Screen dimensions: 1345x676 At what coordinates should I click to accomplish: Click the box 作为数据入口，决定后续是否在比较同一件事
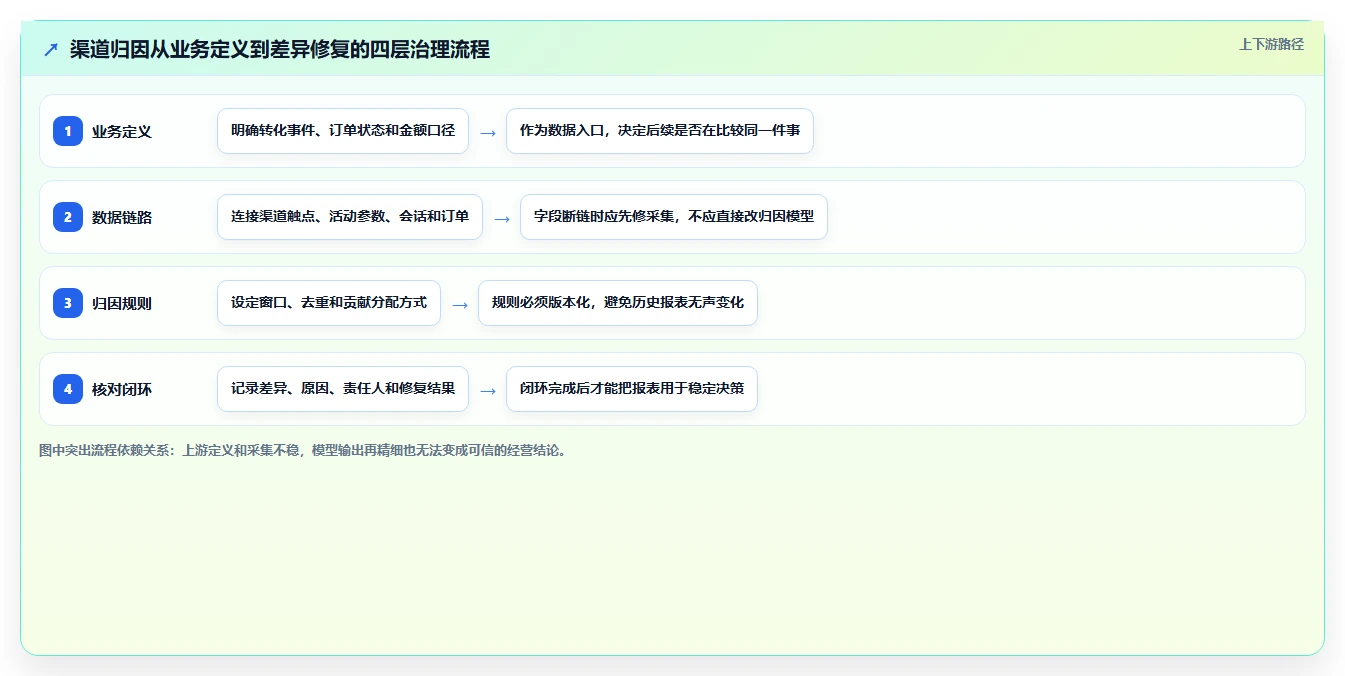pyautogui.click(x=660, y=131)
